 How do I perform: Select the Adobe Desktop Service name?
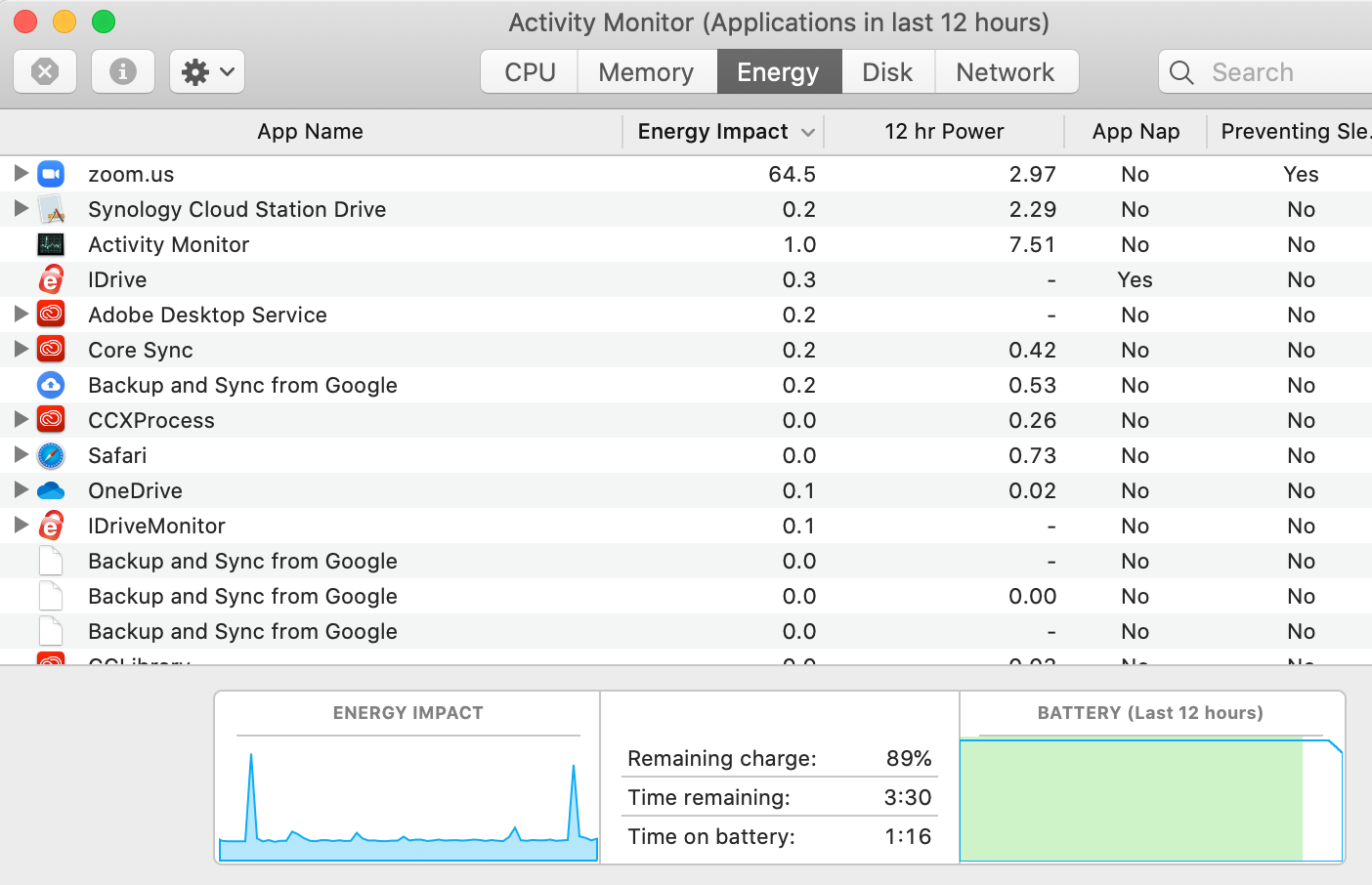[x=208, y=316]
